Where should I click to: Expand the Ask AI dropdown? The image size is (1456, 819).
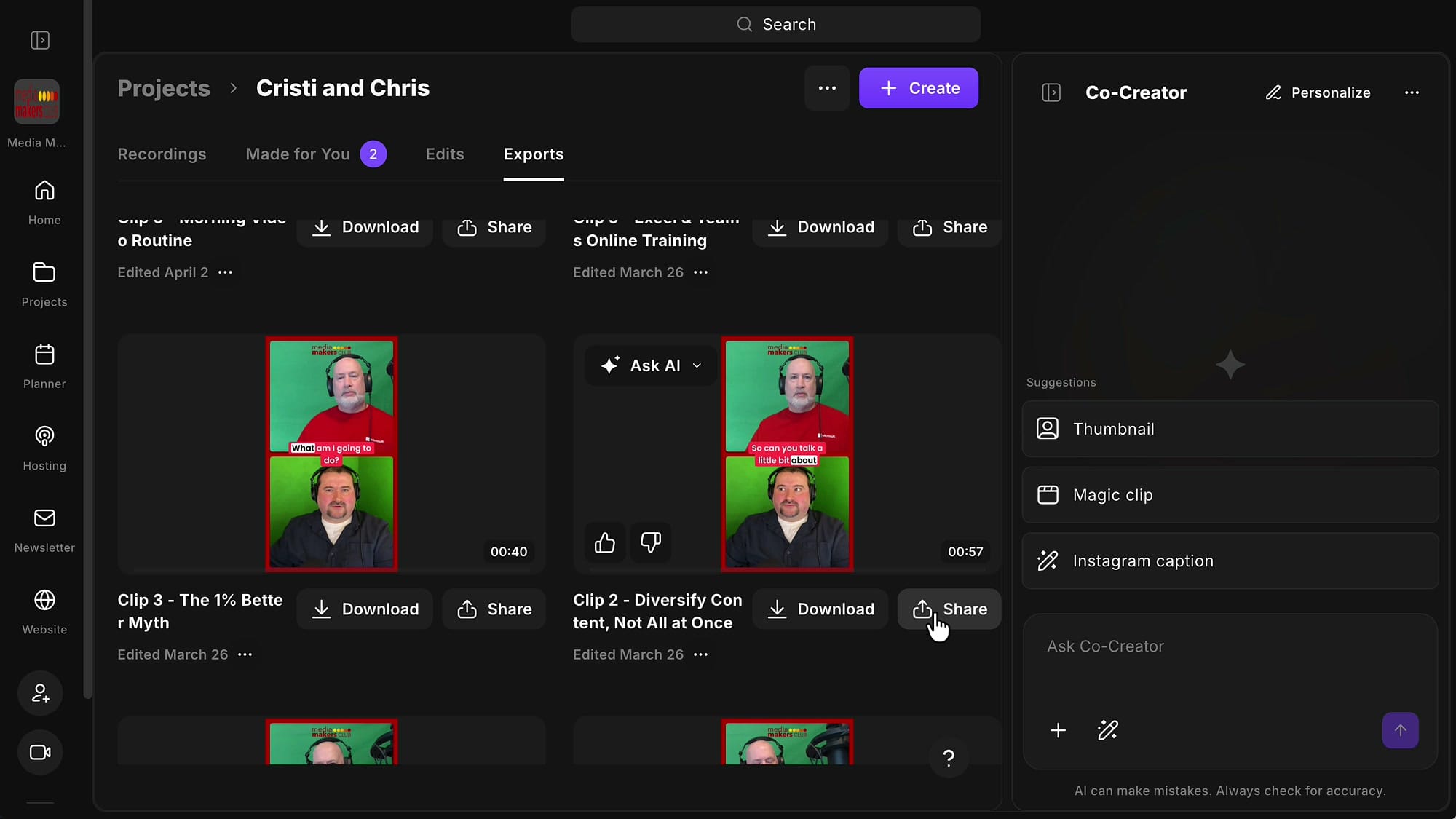click(651, 365)
